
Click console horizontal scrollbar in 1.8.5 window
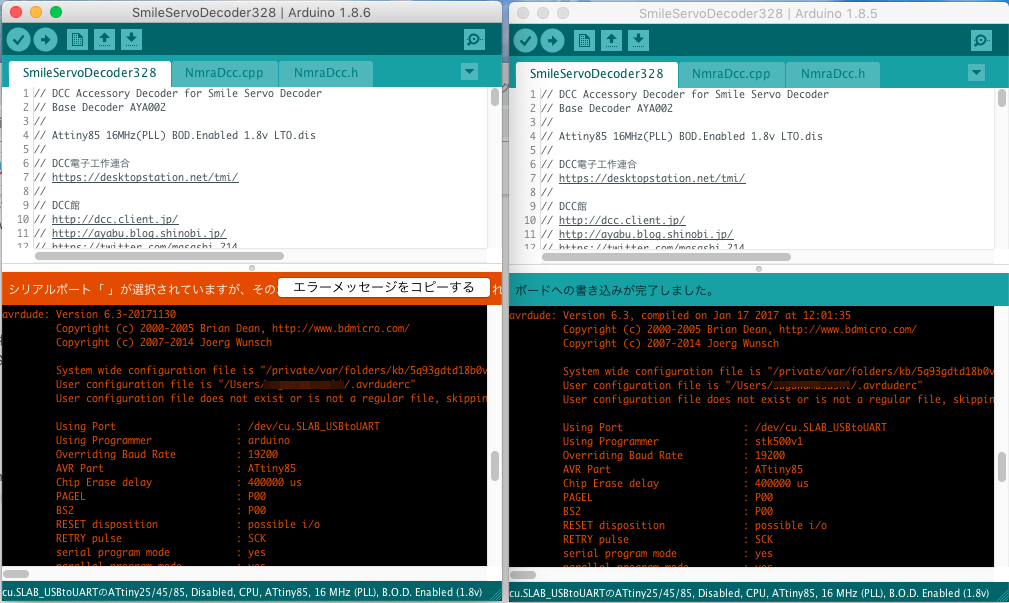pos(523,575)
